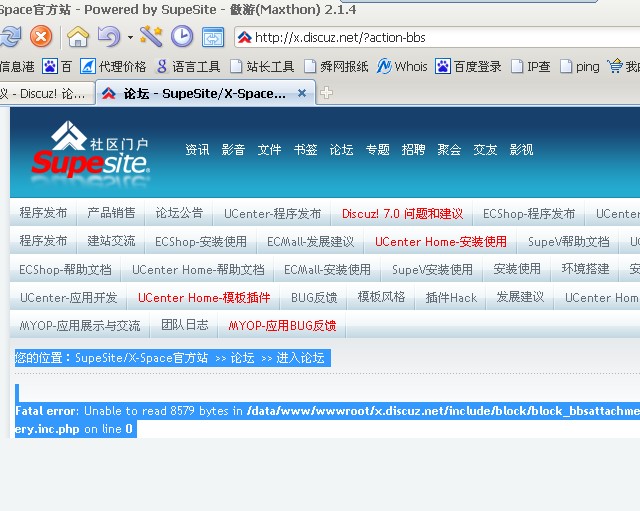The height and width of the screenshot is (511, 640).
Task: Open the ping bookmark
Action: click(x=580, y=66)
